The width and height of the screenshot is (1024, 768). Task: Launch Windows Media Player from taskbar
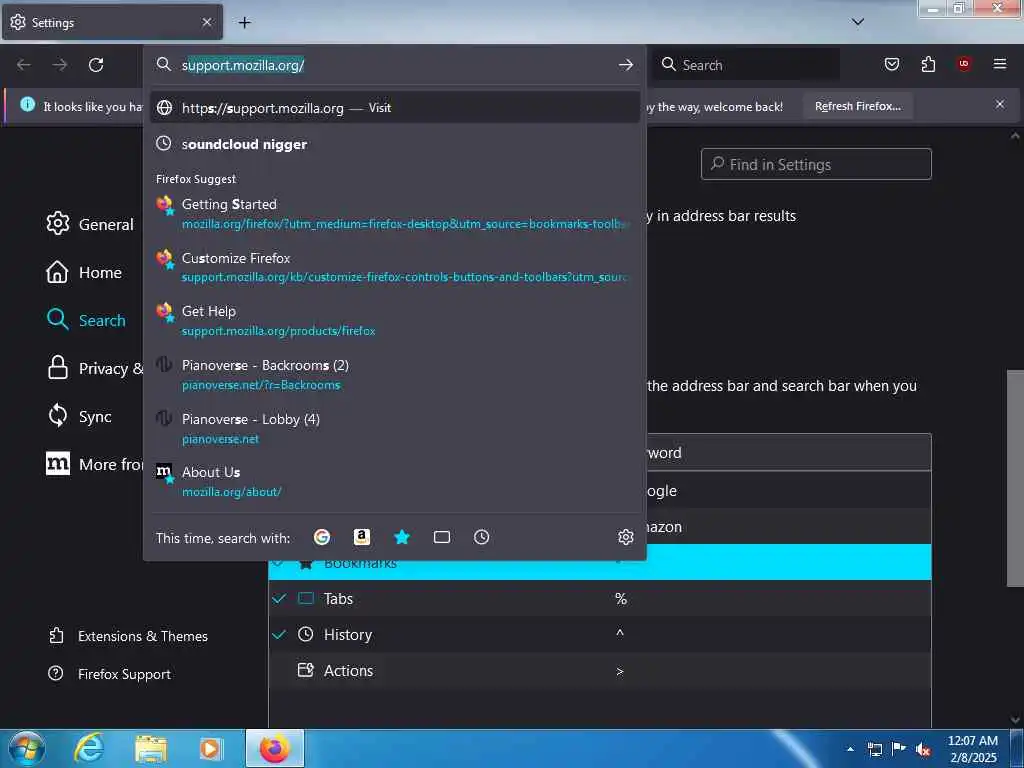pos(210,748)
